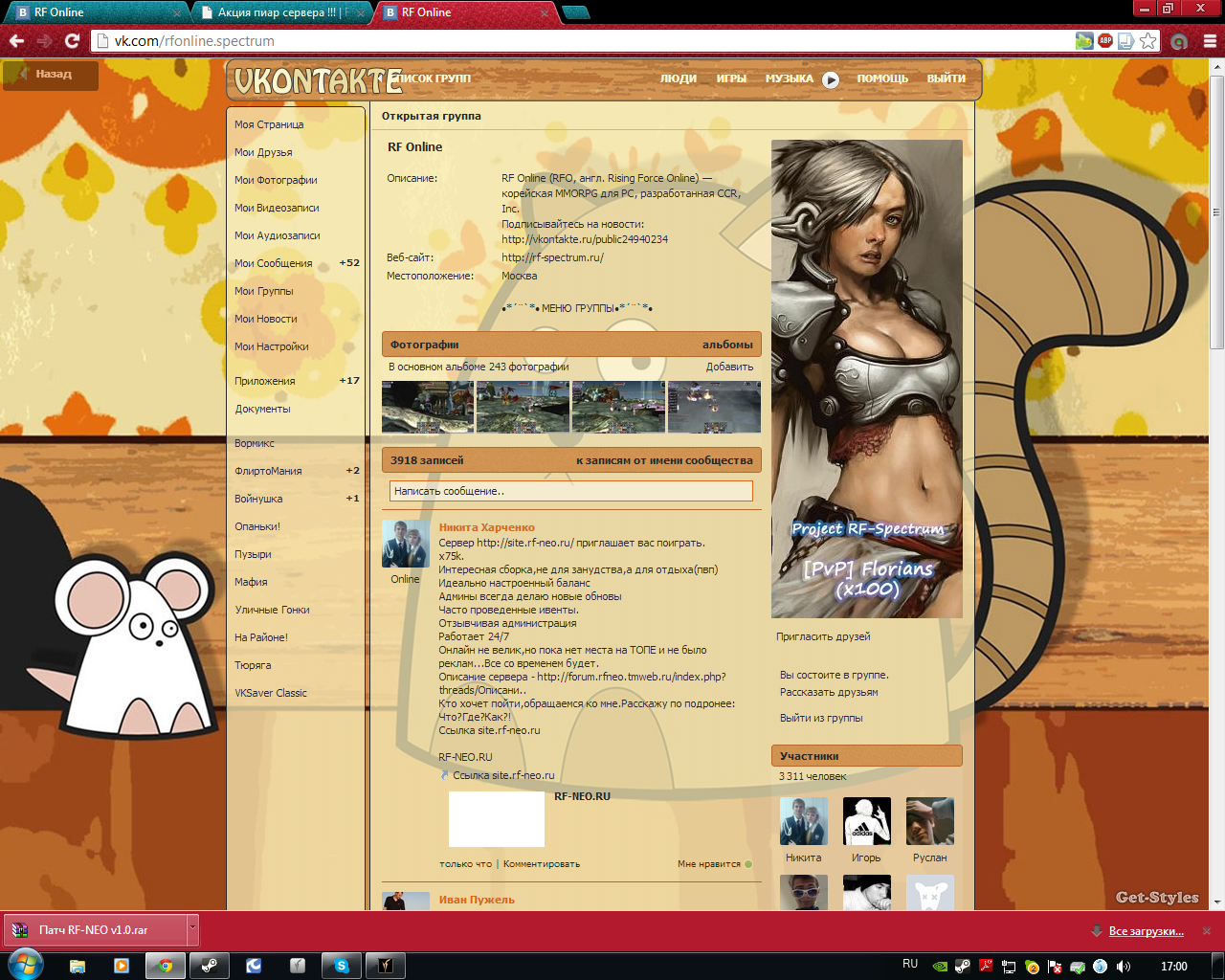Open МУЗЫКА in the header menu

click(790, 78)
